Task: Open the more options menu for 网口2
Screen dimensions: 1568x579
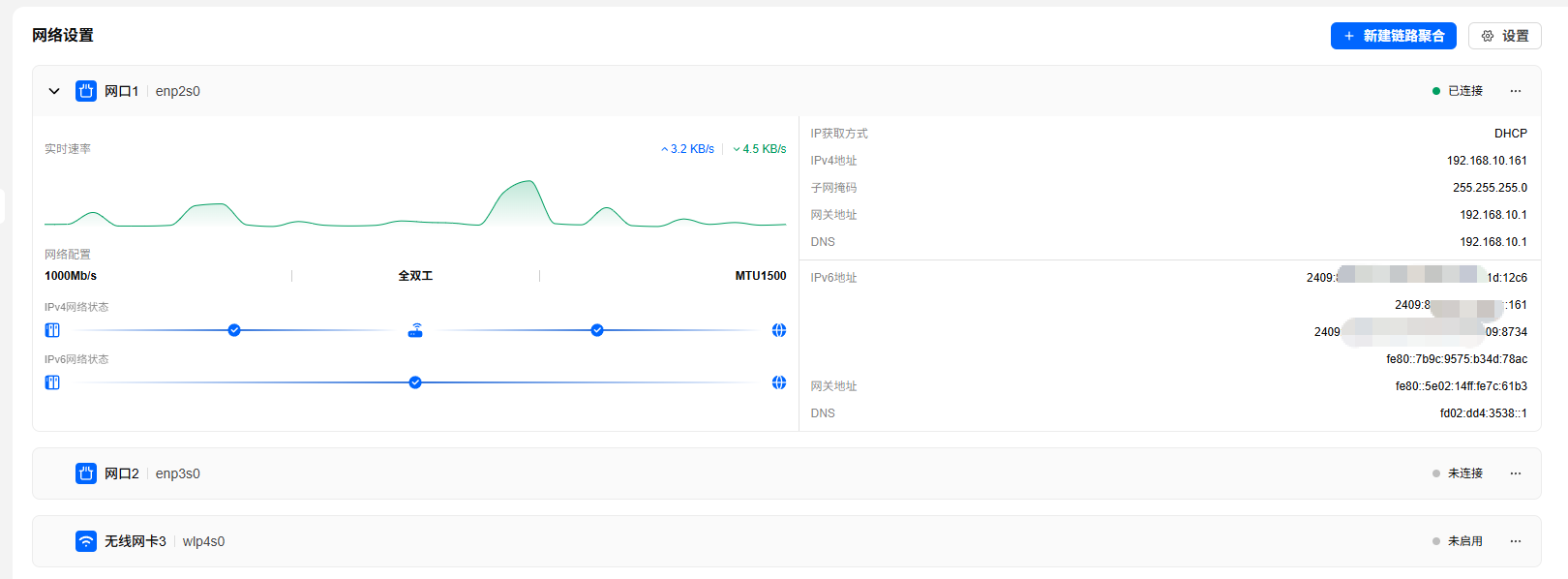Action: (1516, 473)
